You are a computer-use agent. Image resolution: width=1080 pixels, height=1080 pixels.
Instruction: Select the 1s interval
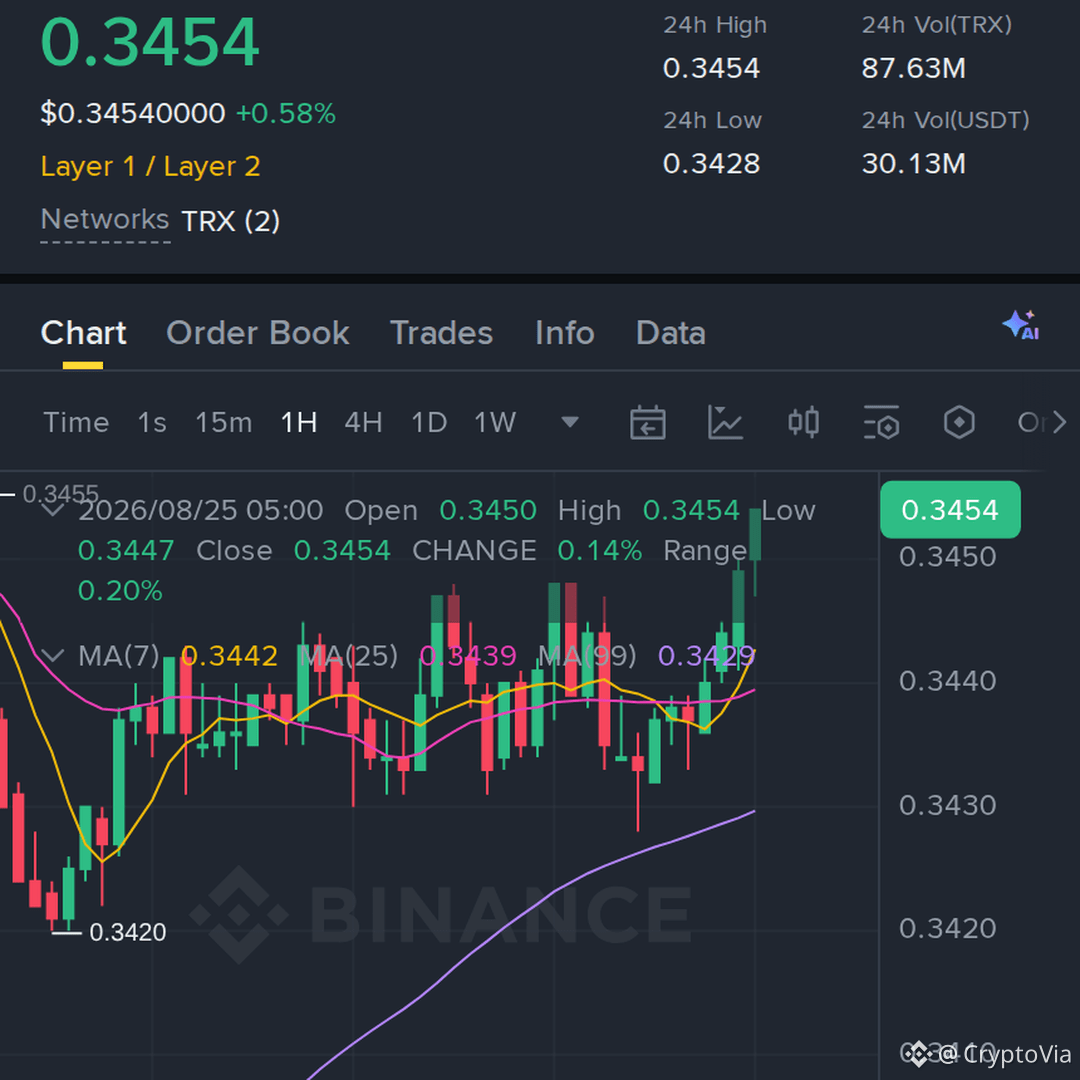(152, 422)
